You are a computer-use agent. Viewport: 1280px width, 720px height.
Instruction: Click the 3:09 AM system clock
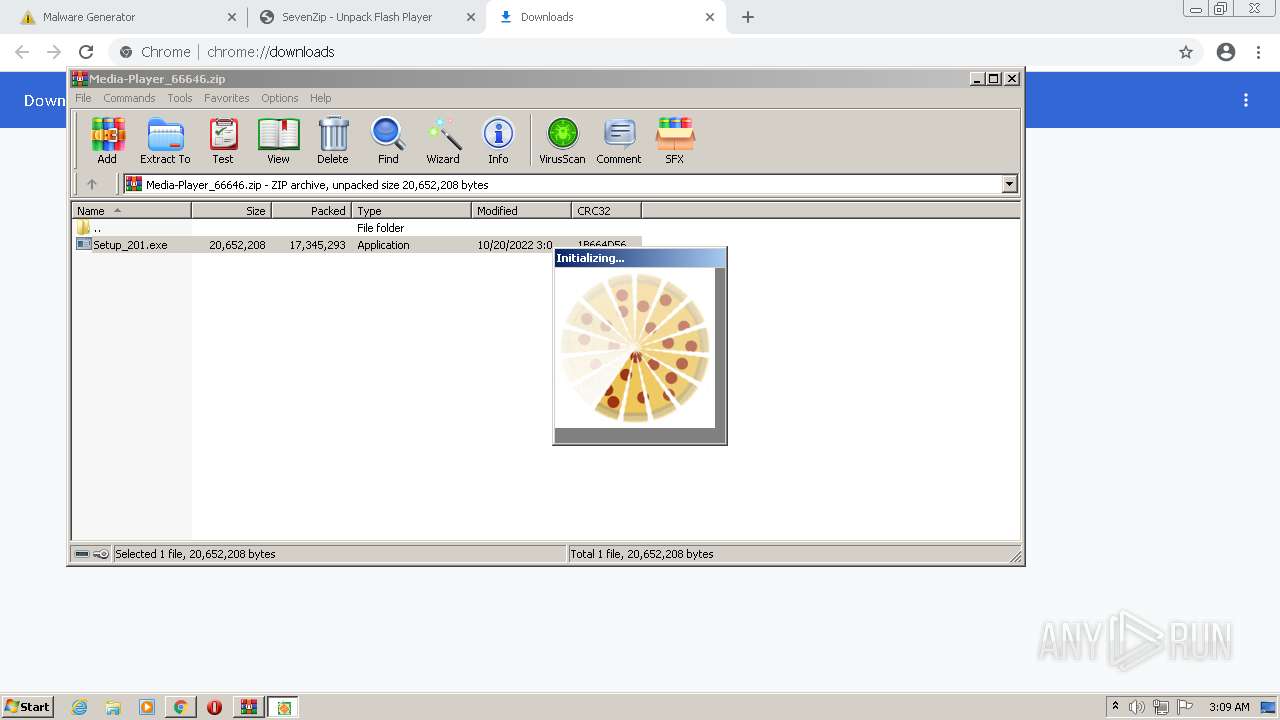pos(1229,707)
